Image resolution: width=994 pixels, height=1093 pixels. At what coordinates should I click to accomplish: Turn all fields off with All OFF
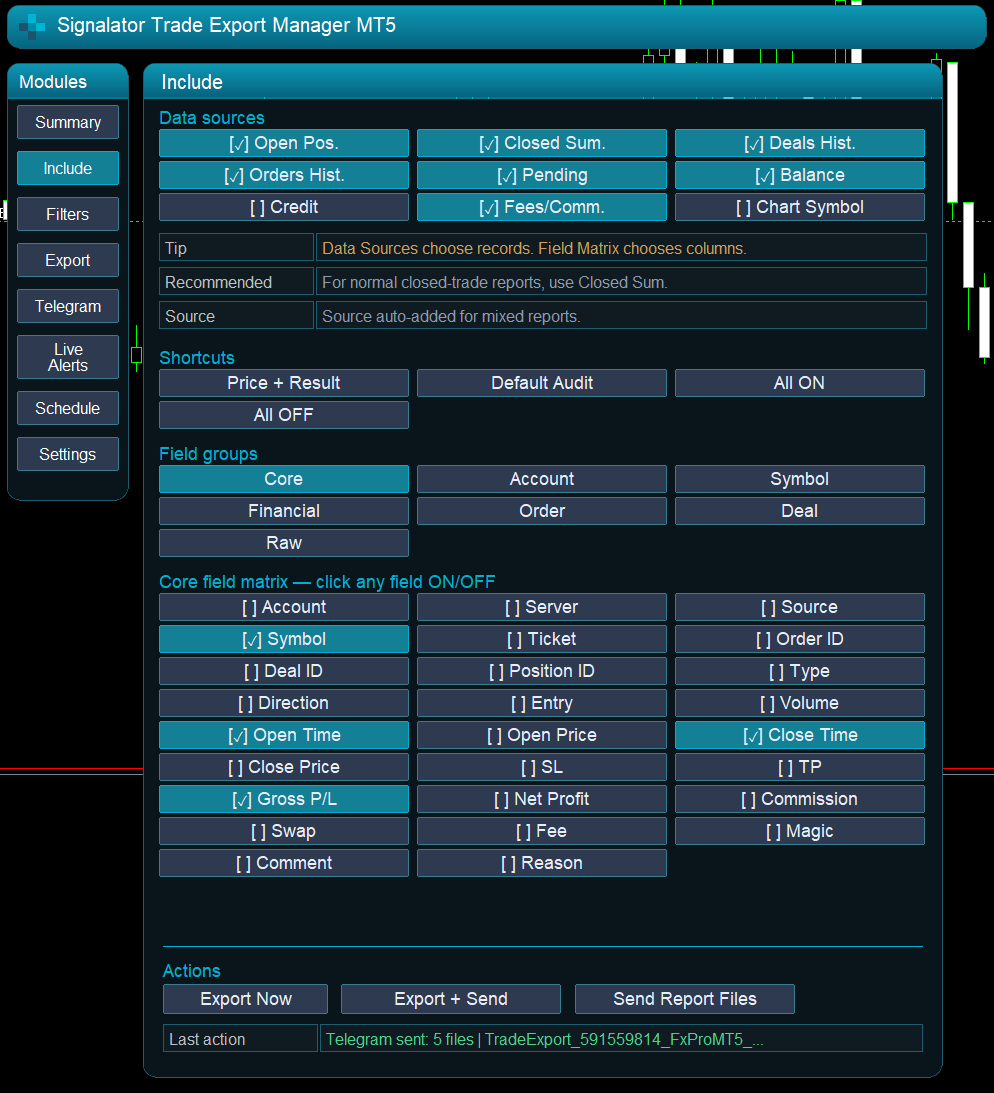[x=284, y=415]
